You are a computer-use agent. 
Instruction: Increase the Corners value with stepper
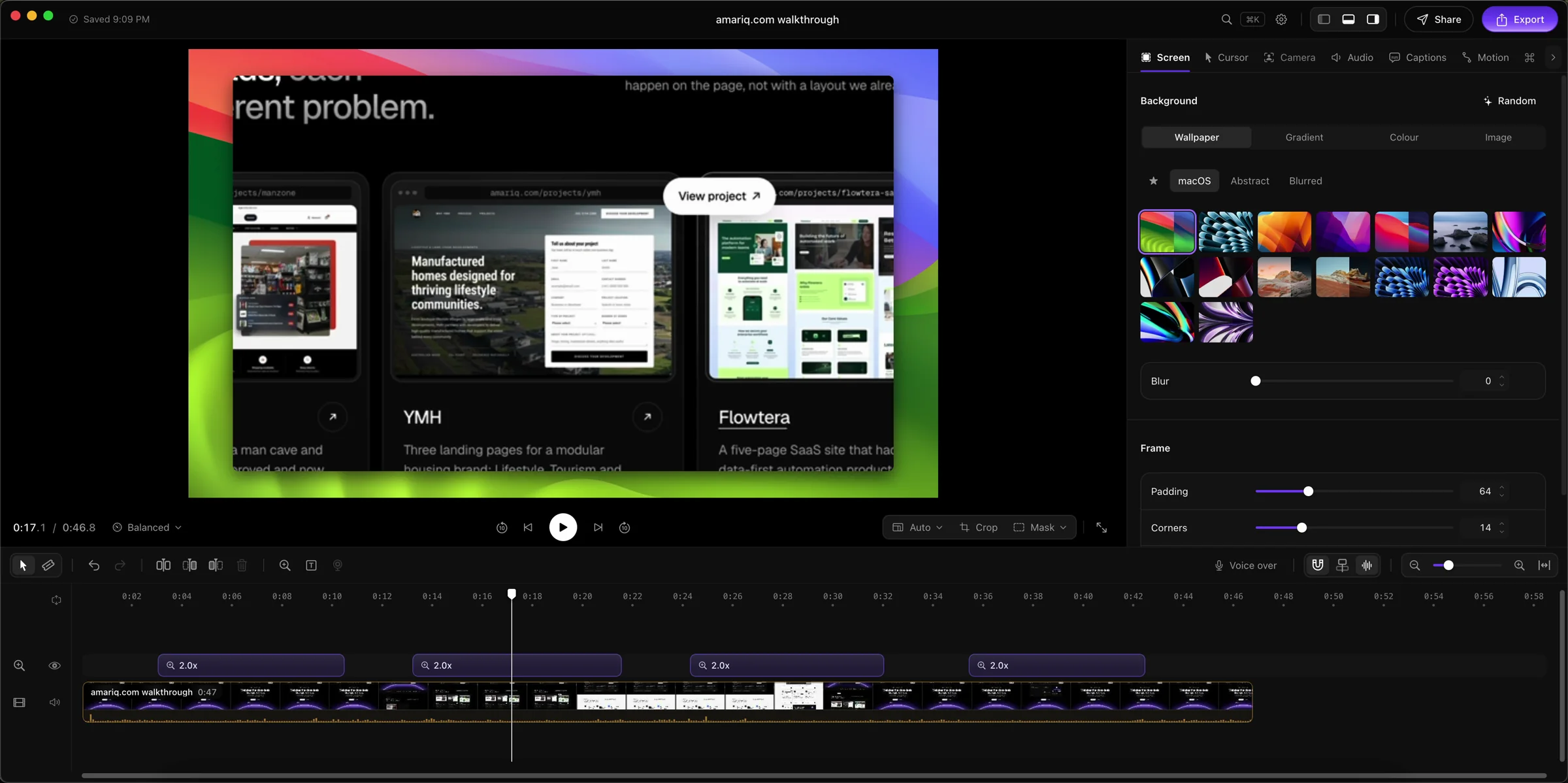(1502, 524)
